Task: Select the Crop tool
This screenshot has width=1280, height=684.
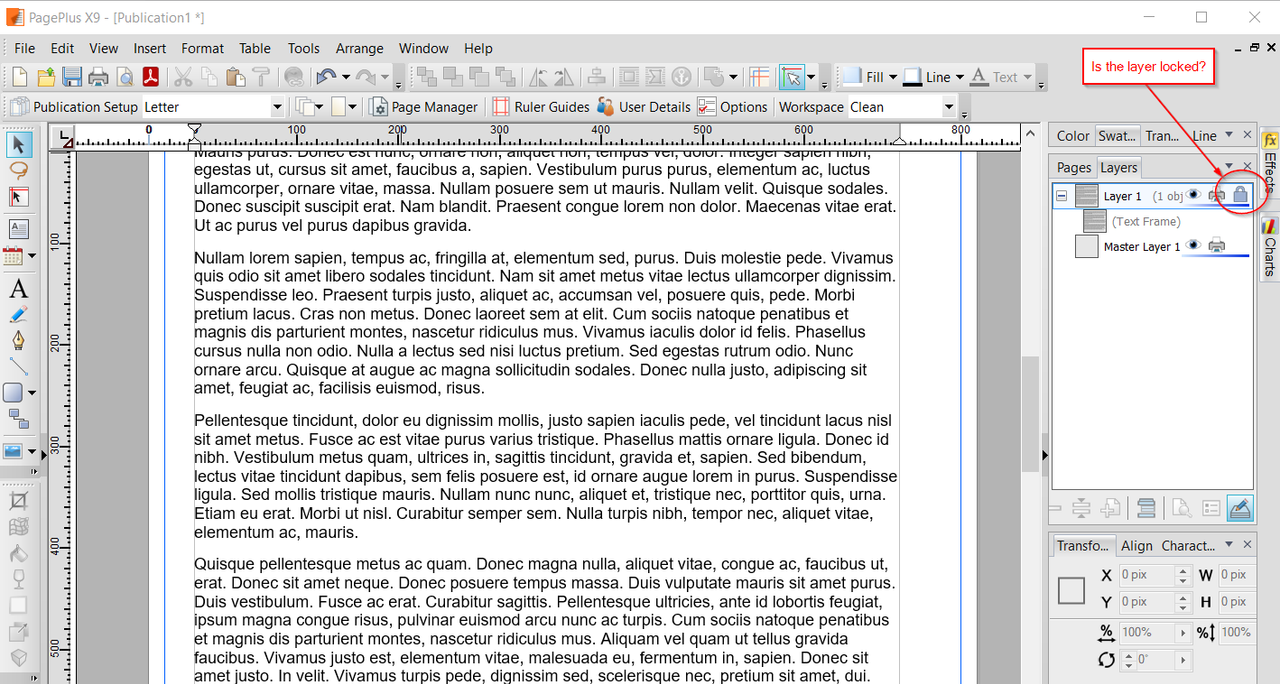Action: [18, 500]
